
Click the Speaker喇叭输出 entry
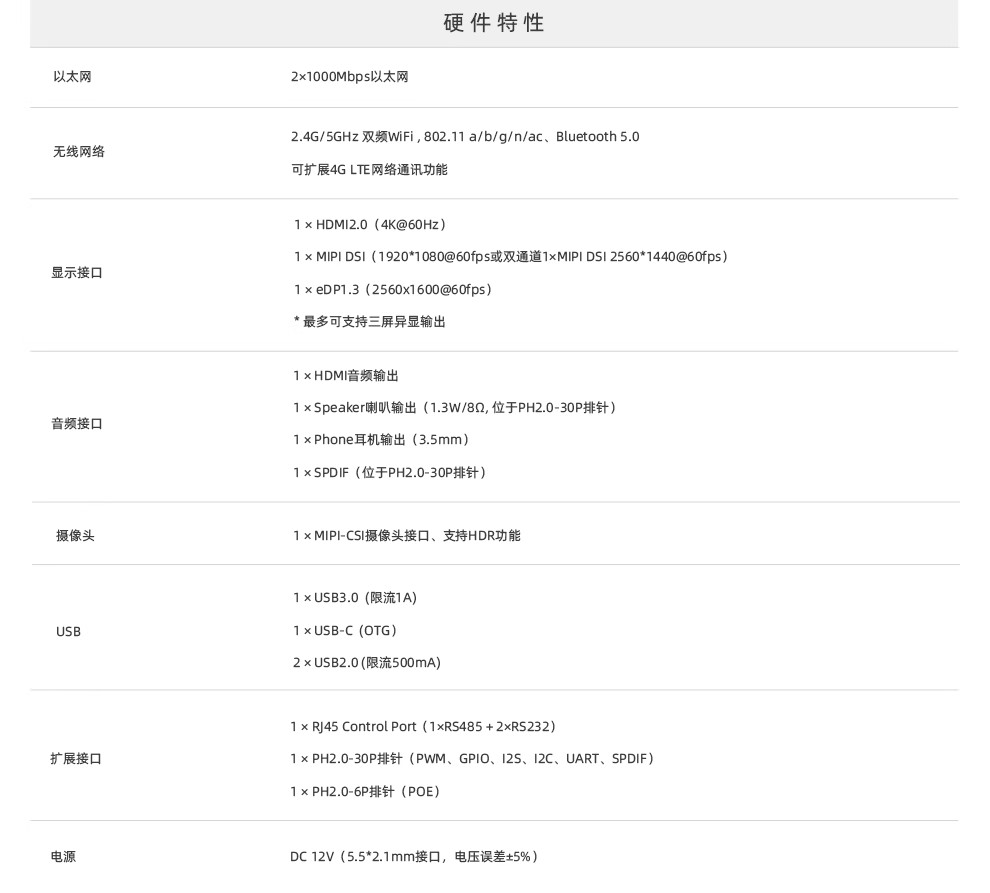[454, 408]
